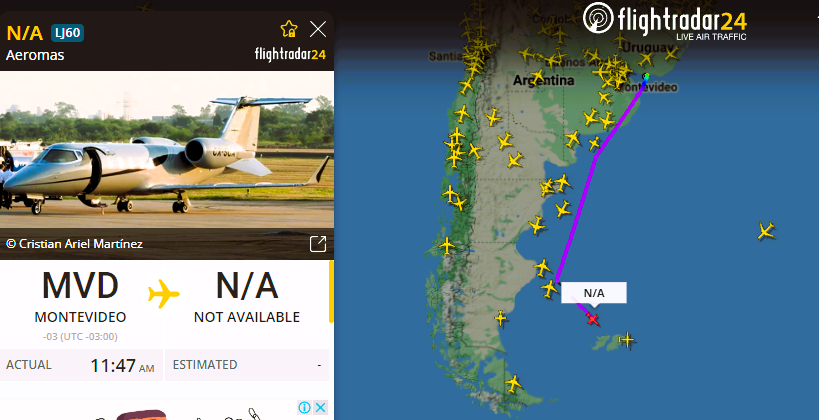The image size is (819, 420).
Task: Click the Cristian Ariel Martínez photo credit
Action: tap(74, 244)
